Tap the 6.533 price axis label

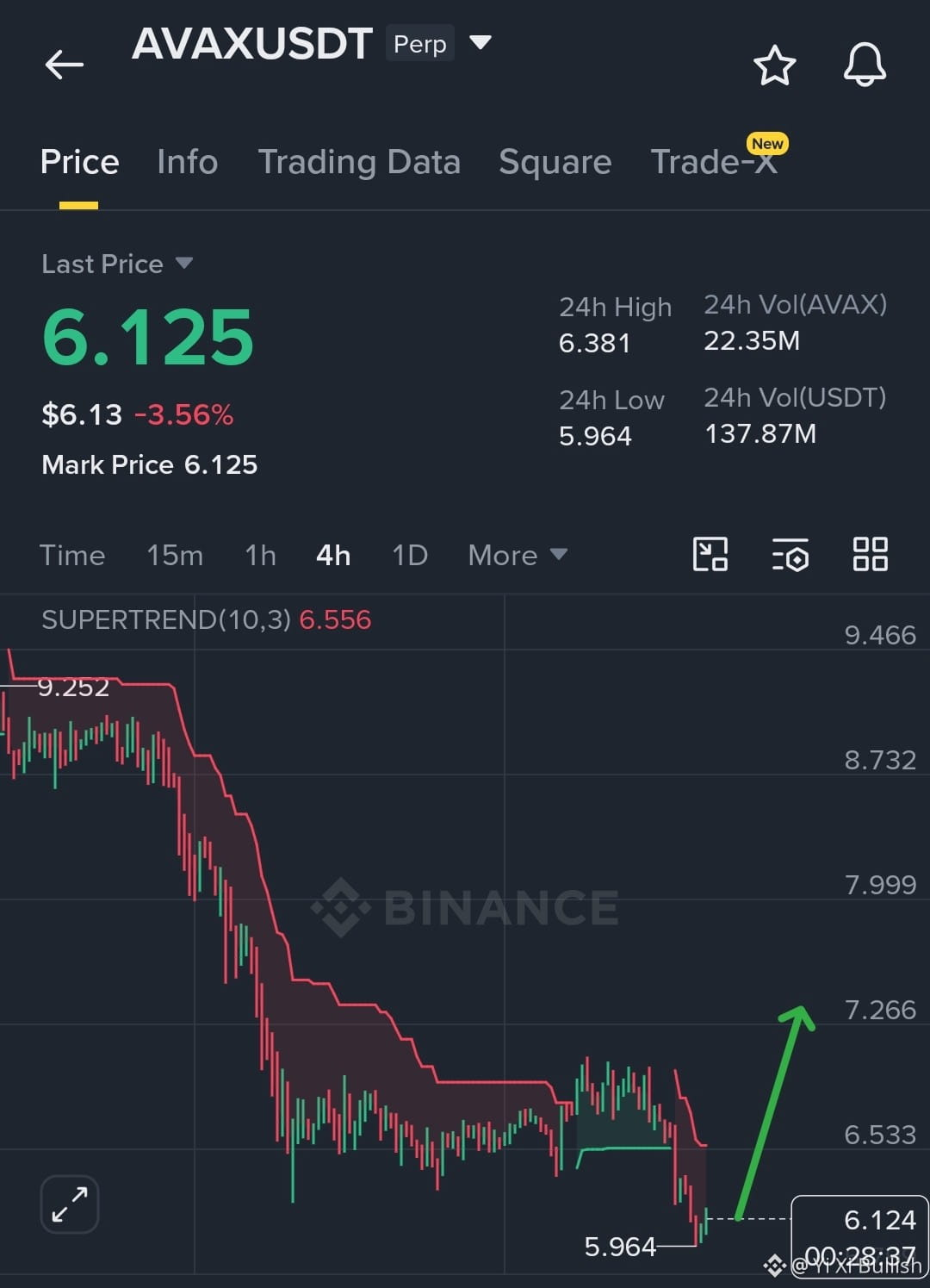(x=880, y=1135)
